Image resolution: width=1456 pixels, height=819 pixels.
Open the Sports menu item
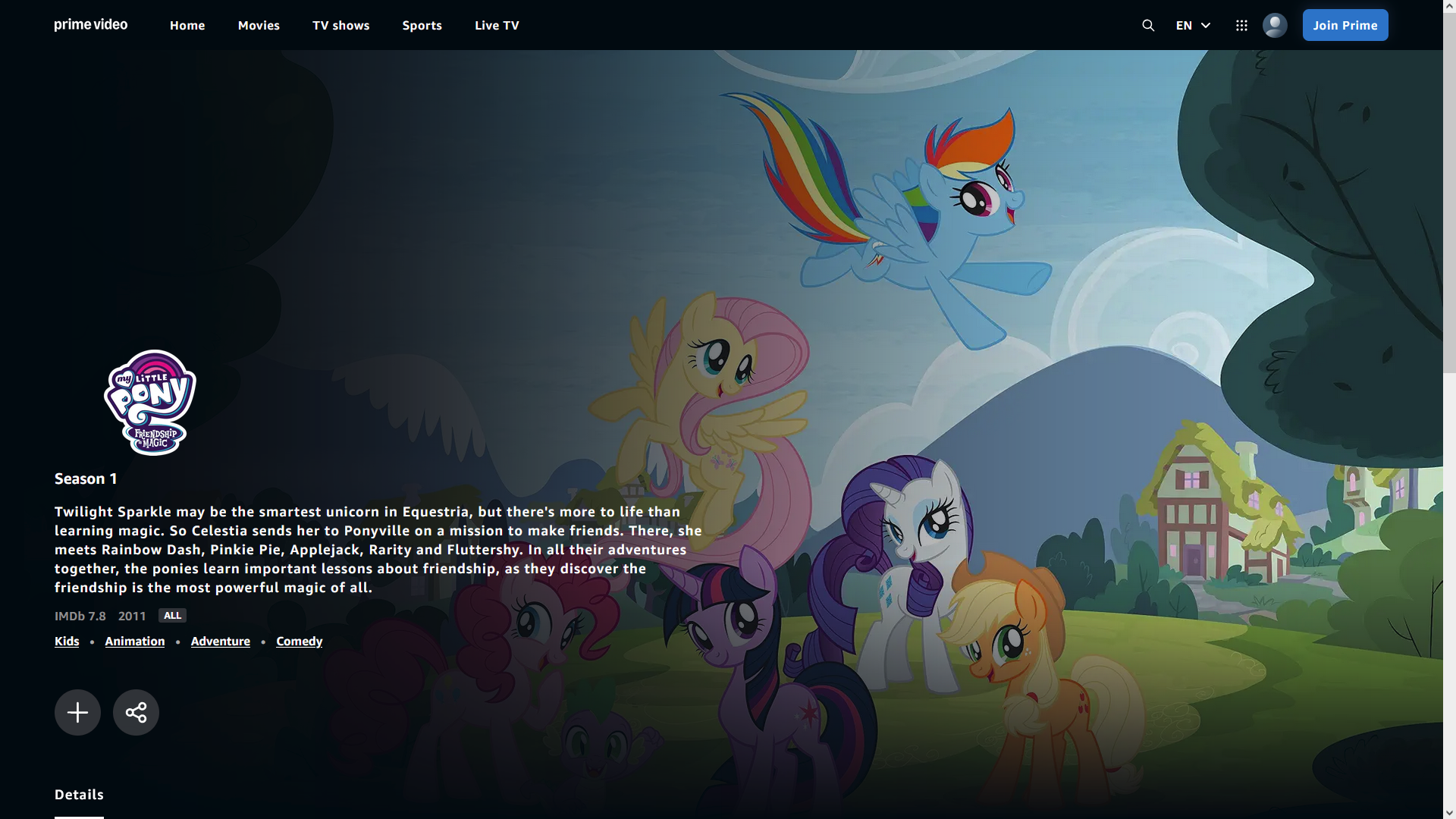click(422, 25)
